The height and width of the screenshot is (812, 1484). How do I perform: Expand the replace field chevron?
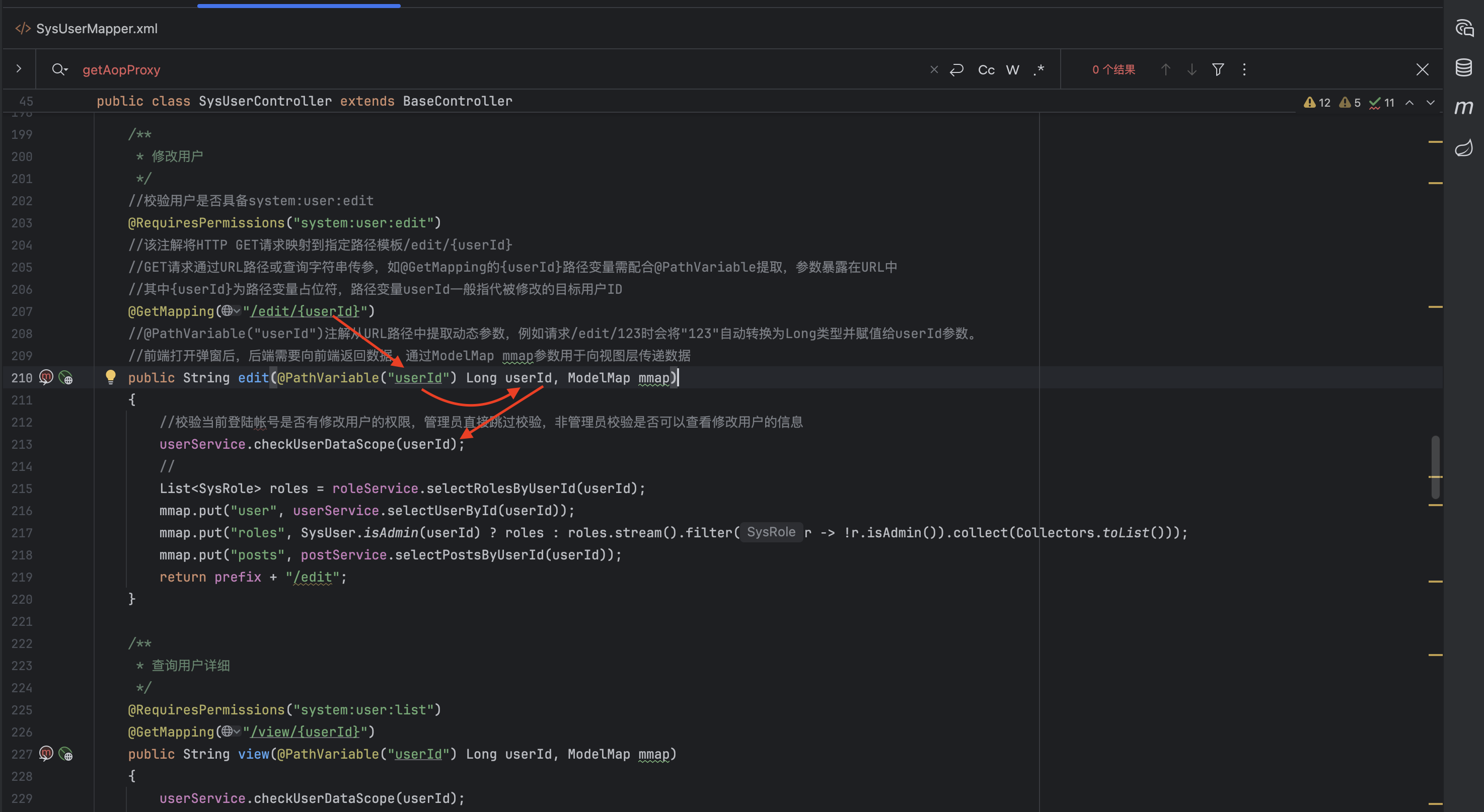click(19, 69)
